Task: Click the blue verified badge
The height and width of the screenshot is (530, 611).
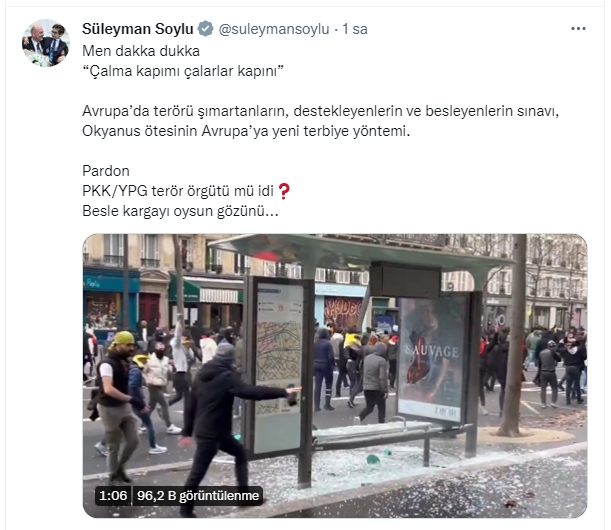Action: (x=206, y=29)
